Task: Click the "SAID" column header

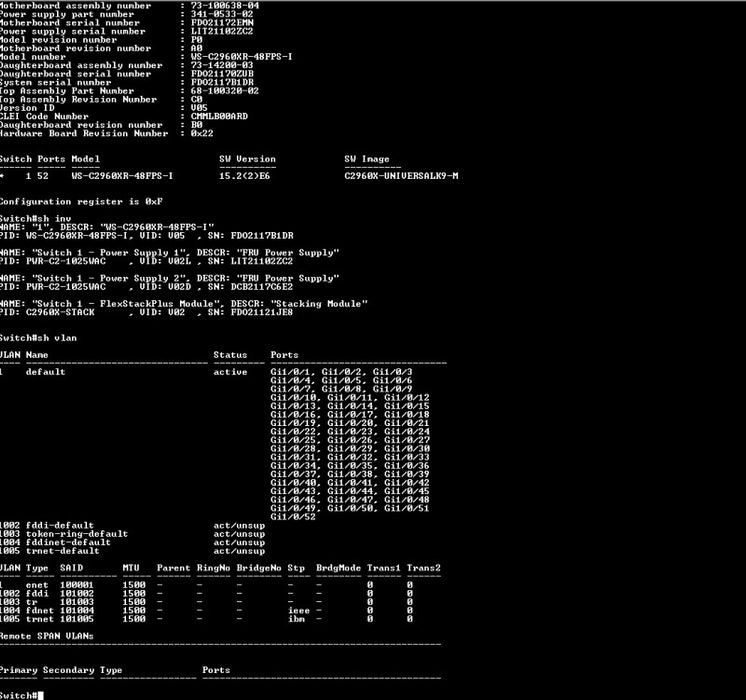Action: pos(71,568)
